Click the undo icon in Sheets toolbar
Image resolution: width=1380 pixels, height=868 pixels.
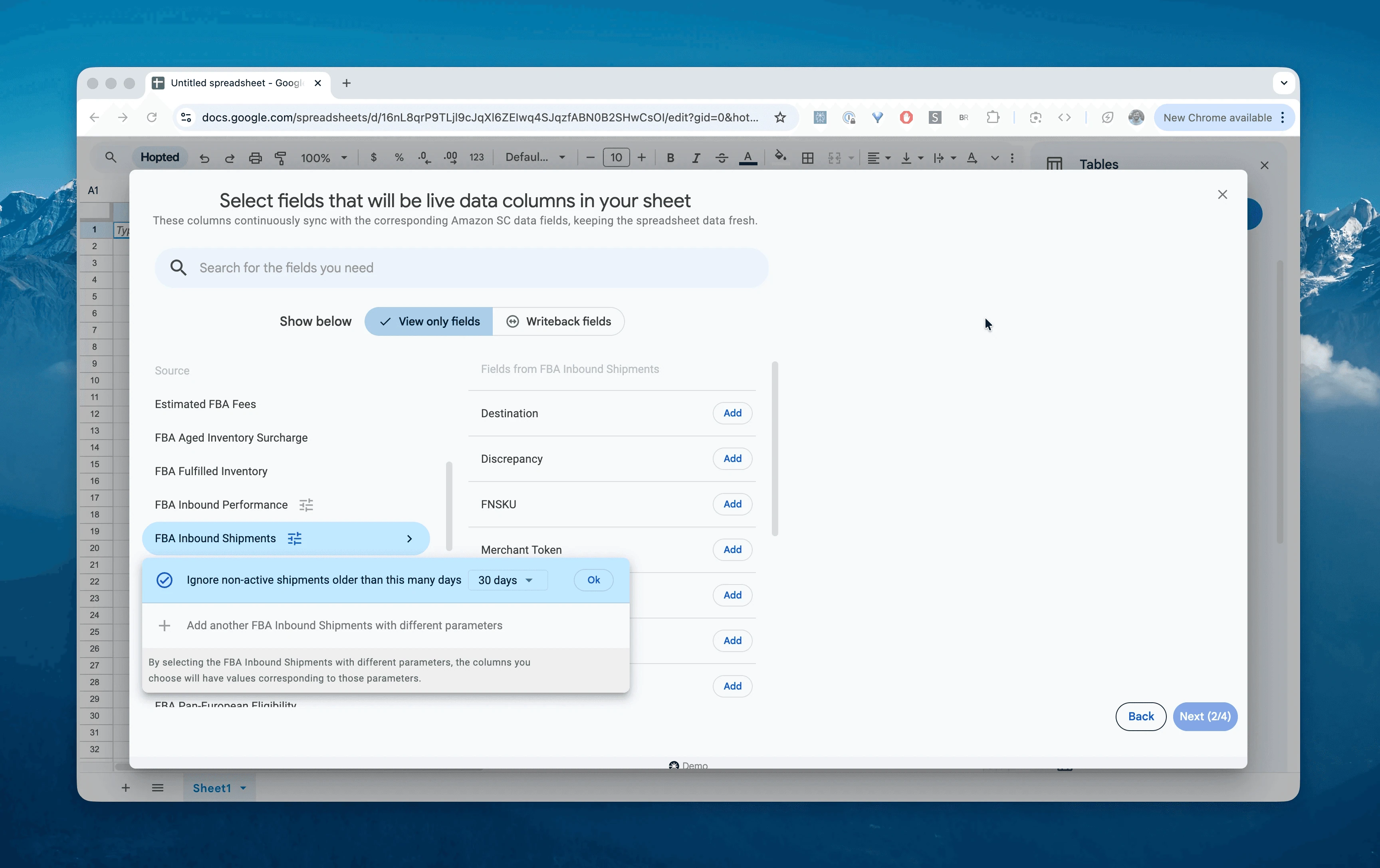point(204,158)
